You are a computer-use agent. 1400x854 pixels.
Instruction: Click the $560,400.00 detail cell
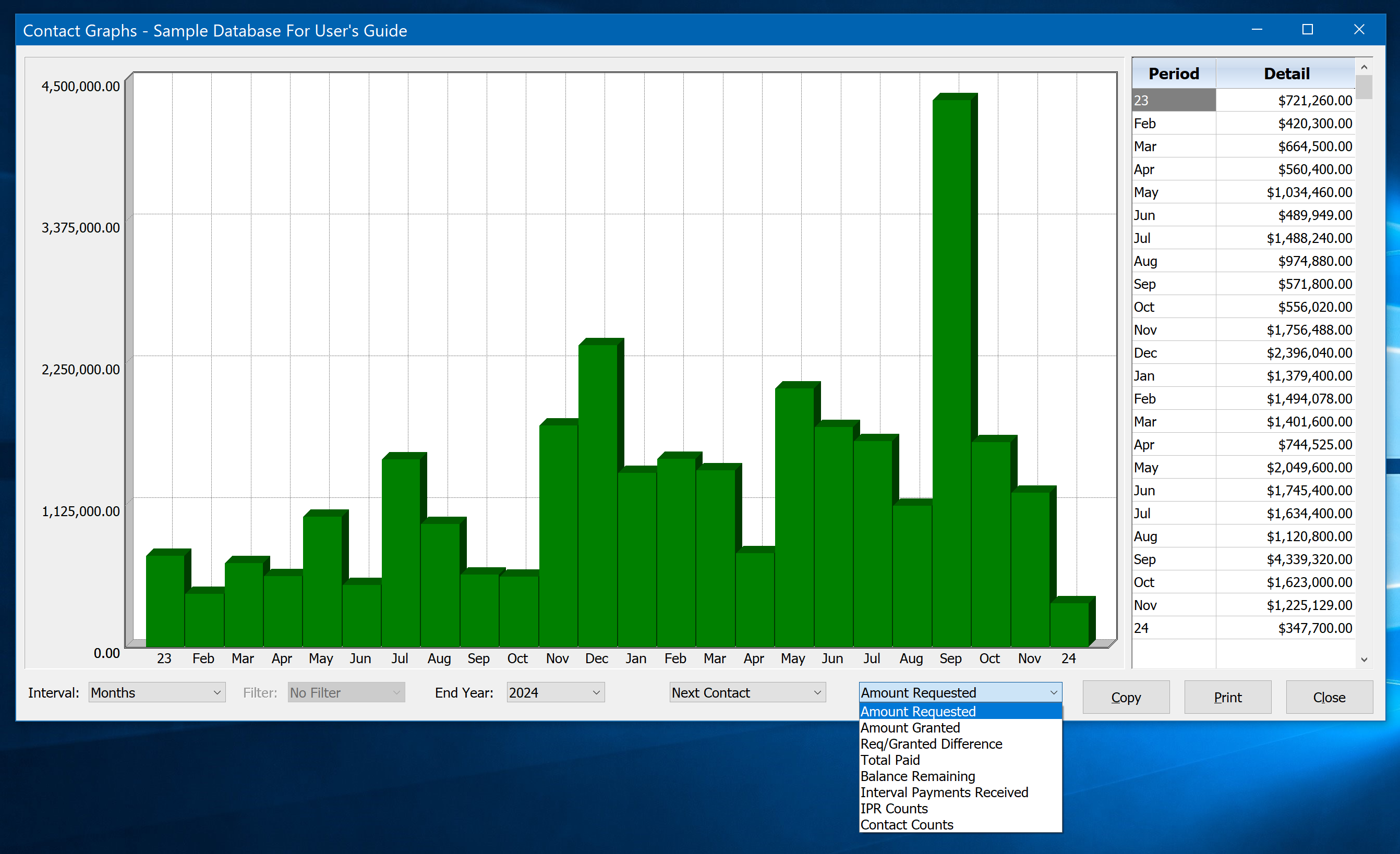click(x=1286, y=169)
